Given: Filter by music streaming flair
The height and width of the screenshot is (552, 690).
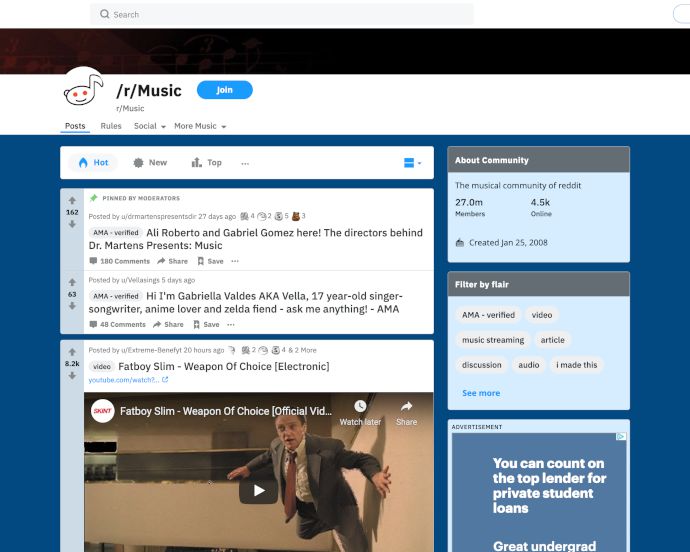Looking at the screenshot, I should pos(493,340).
